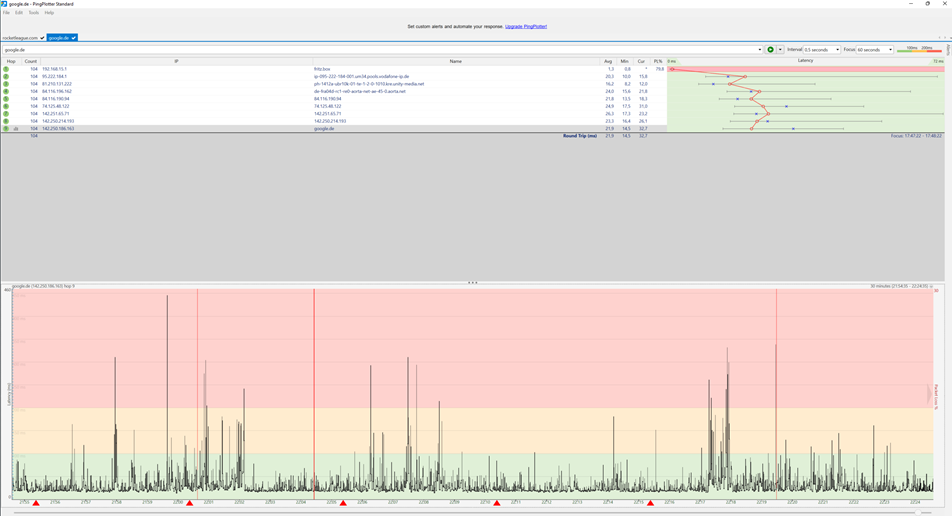Sort by the Hop column header
The width and height of the screenshot is (952, 516).
(11, 61)
